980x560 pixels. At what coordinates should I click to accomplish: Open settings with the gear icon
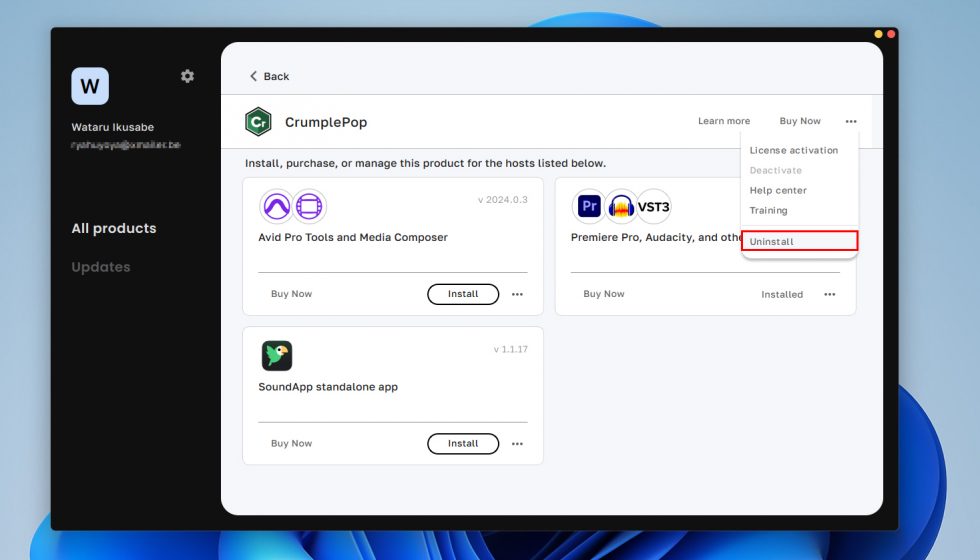[x=188, y=76]
